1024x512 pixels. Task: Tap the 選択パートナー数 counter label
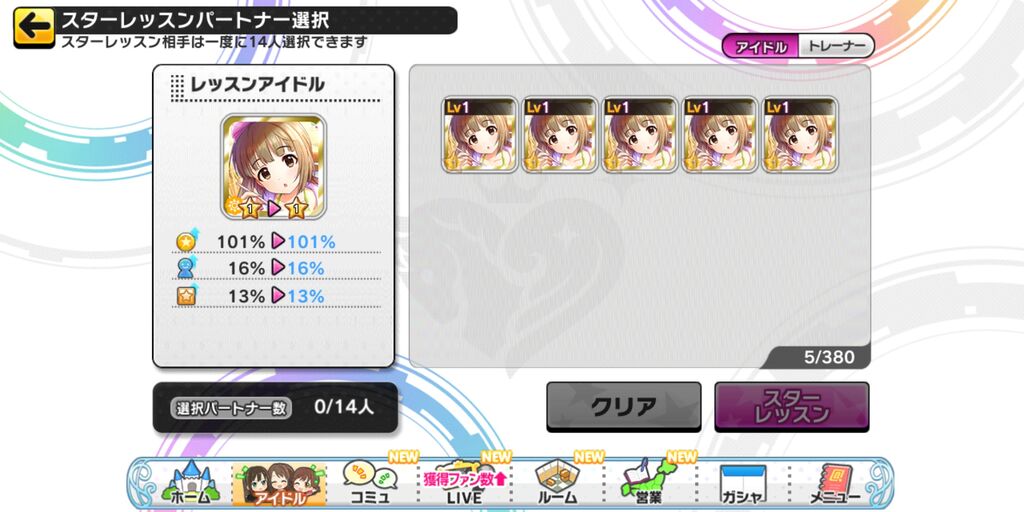[x=231, y=408]
